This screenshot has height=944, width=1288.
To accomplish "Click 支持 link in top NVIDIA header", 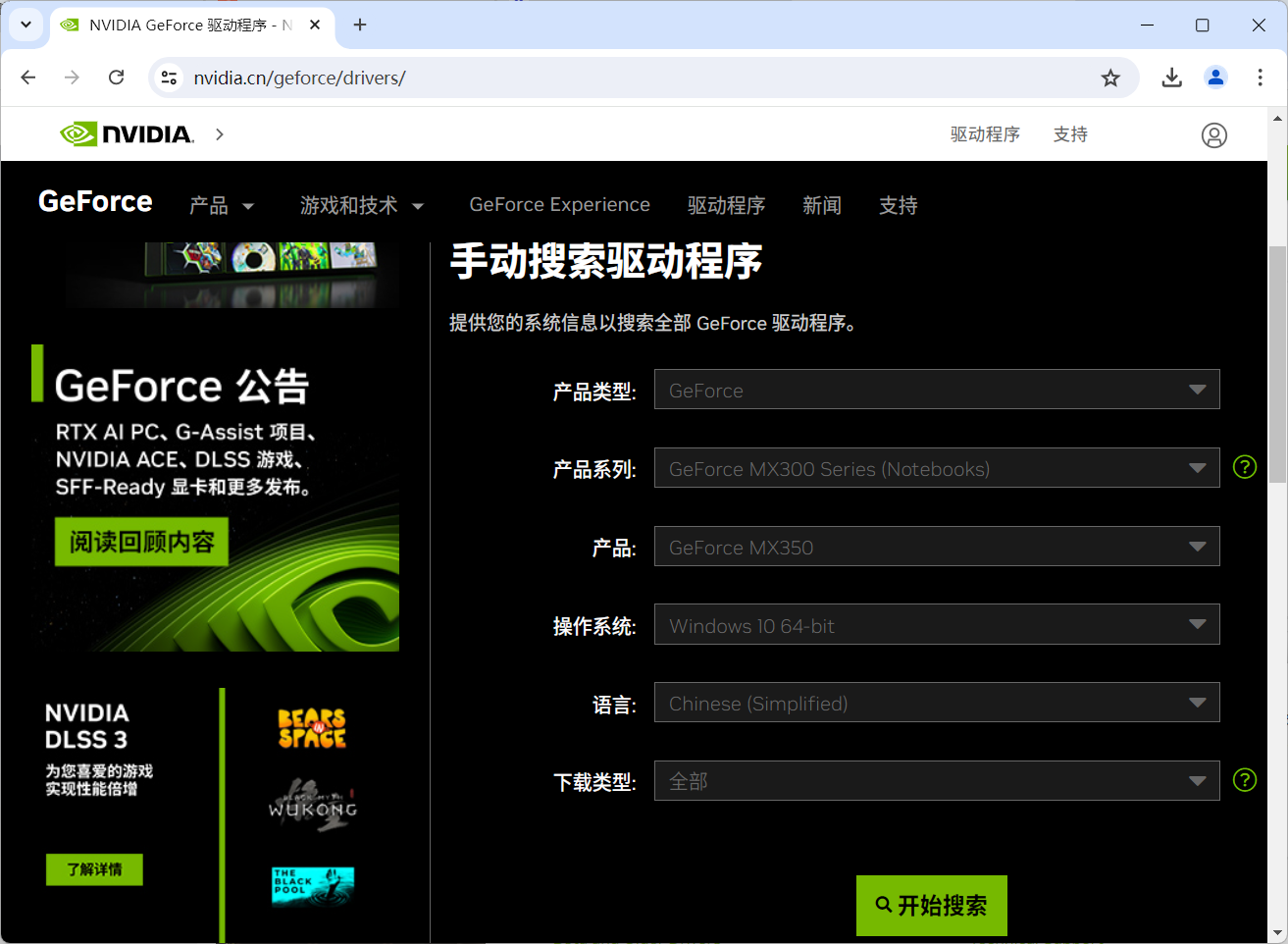I will click(x=1070, y=134).
